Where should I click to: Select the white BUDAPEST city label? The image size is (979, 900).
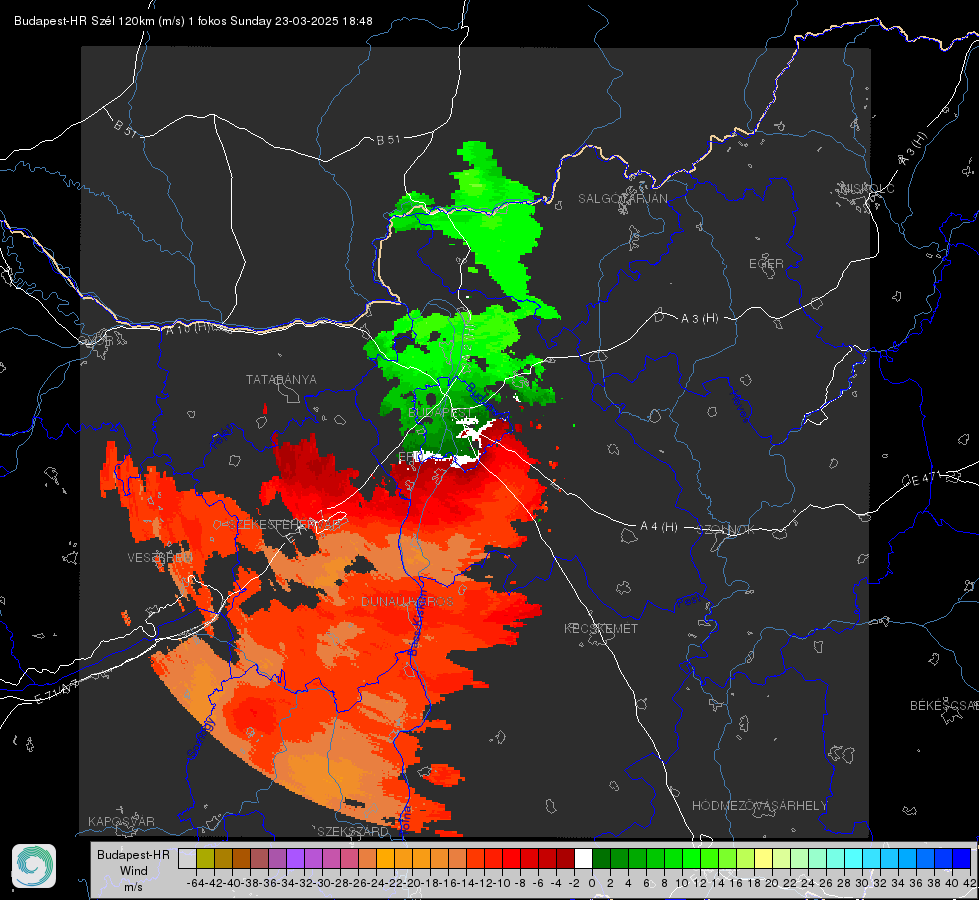441,413
